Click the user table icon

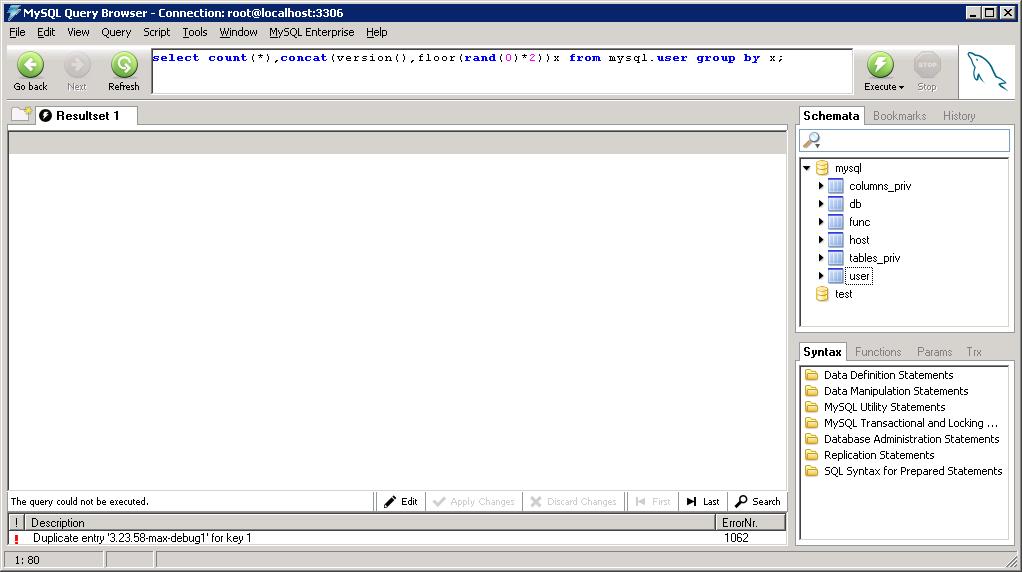(836, 276)
